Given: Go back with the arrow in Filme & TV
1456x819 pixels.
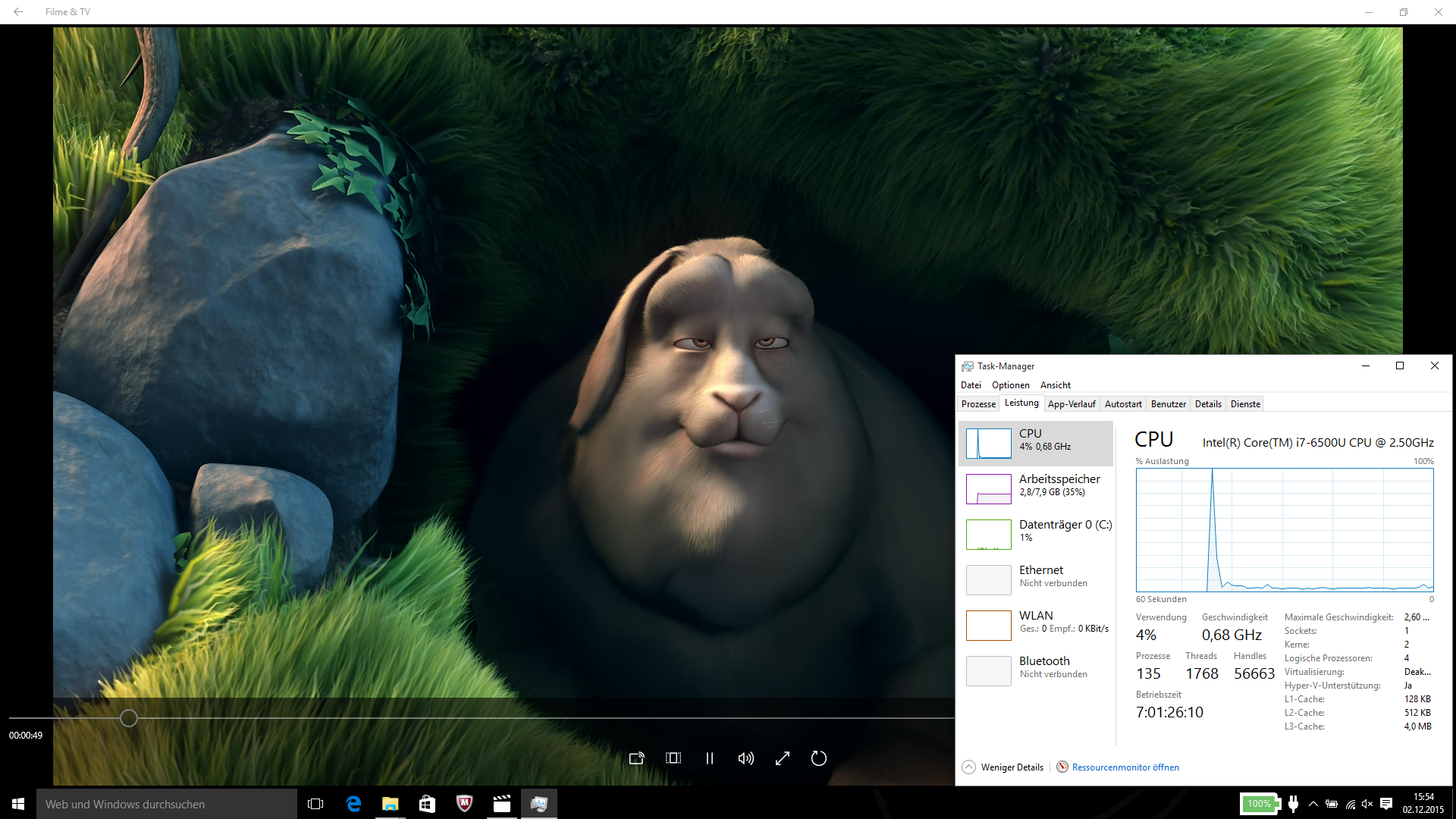Looking at the screenshot, I should [x=18, y=12].
